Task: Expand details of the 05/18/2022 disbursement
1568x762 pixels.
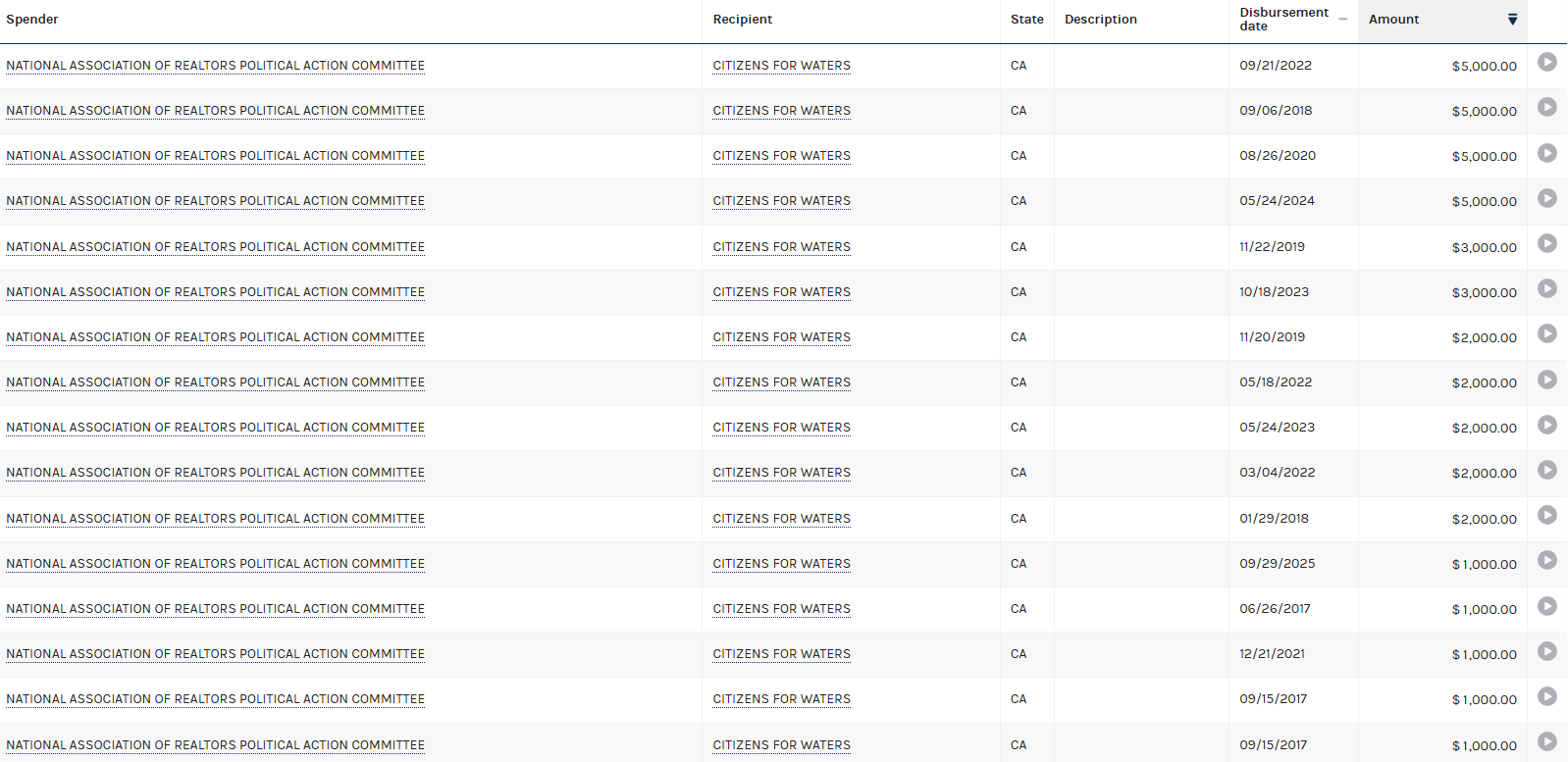Action: pyautogui.click(x=1546, y=380)
